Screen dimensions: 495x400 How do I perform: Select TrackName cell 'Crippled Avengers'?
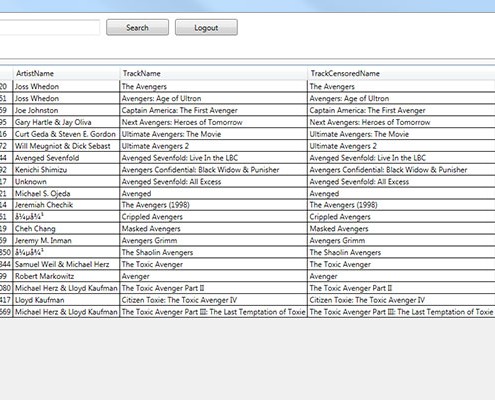[x=213, y=217]
